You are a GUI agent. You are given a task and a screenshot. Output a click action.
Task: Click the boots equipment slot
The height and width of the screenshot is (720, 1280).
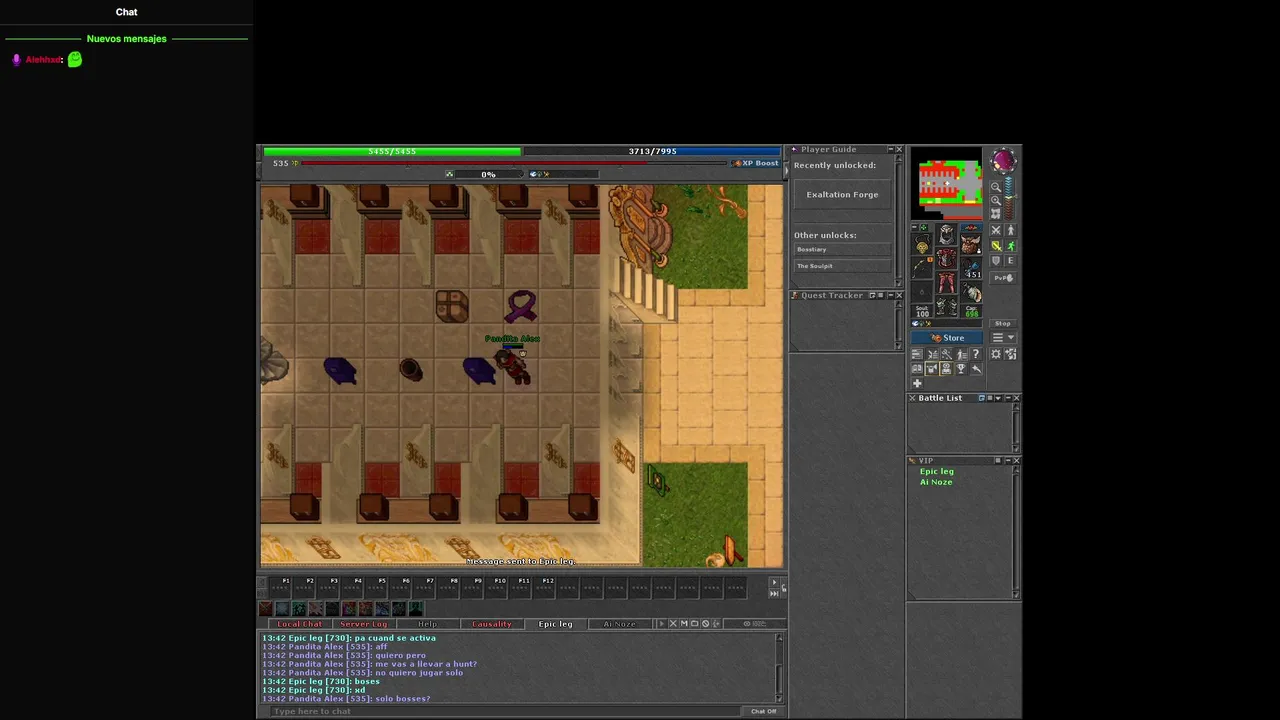(x=946, y=305)
